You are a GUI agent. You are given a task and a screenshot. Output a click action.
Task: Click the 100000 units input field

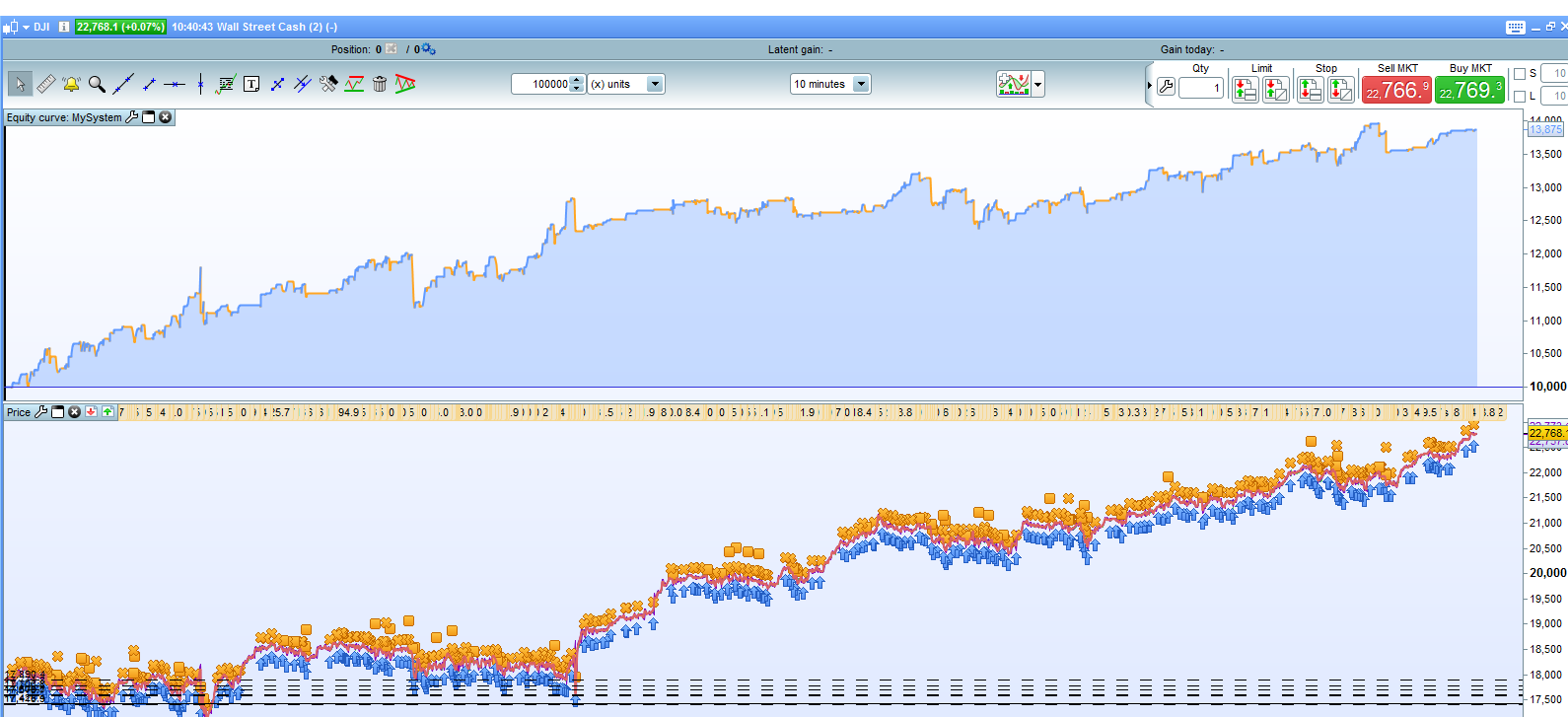541,84
